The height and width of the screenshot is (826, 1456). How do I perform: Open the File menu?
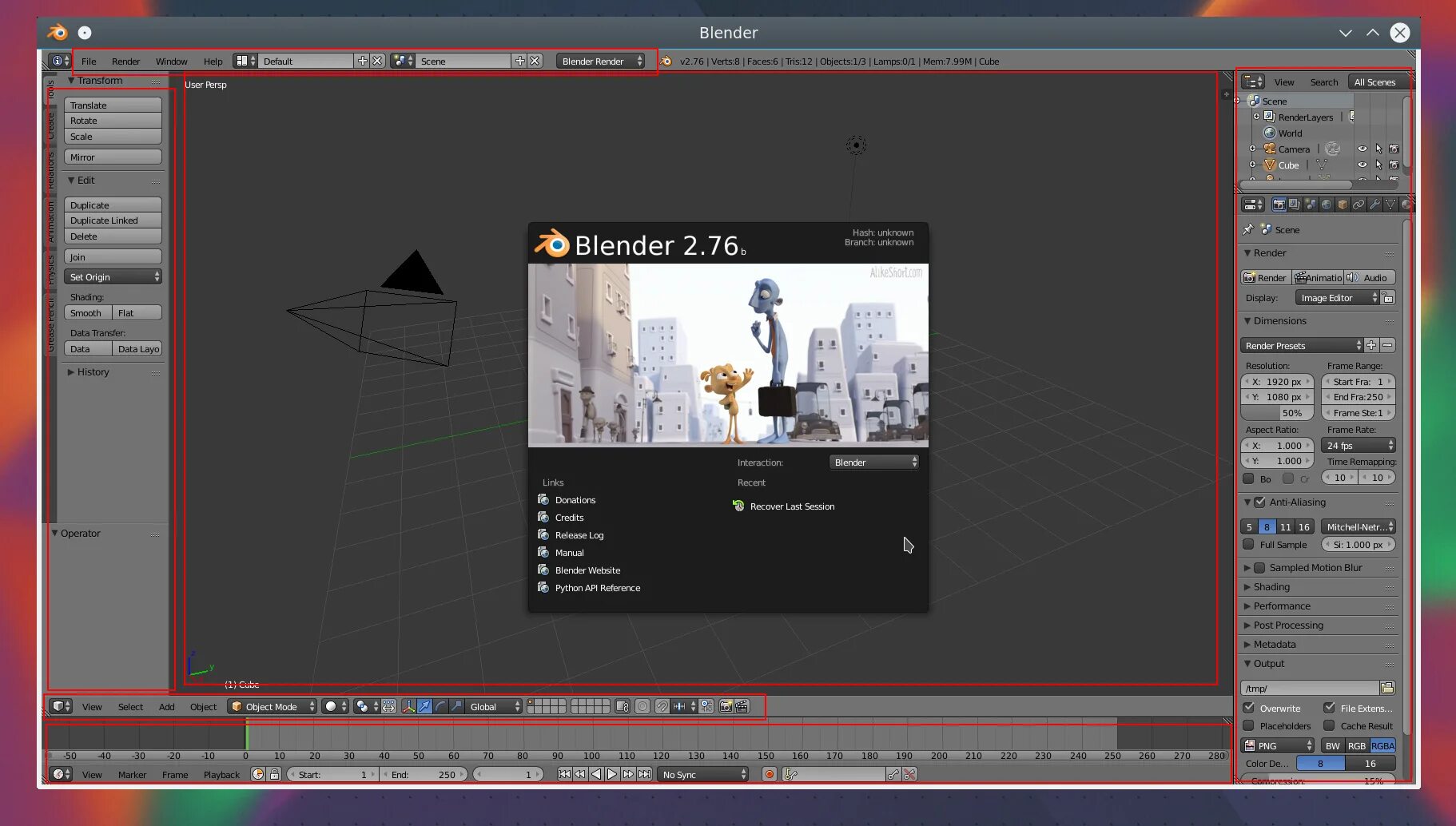pos(89,61)
